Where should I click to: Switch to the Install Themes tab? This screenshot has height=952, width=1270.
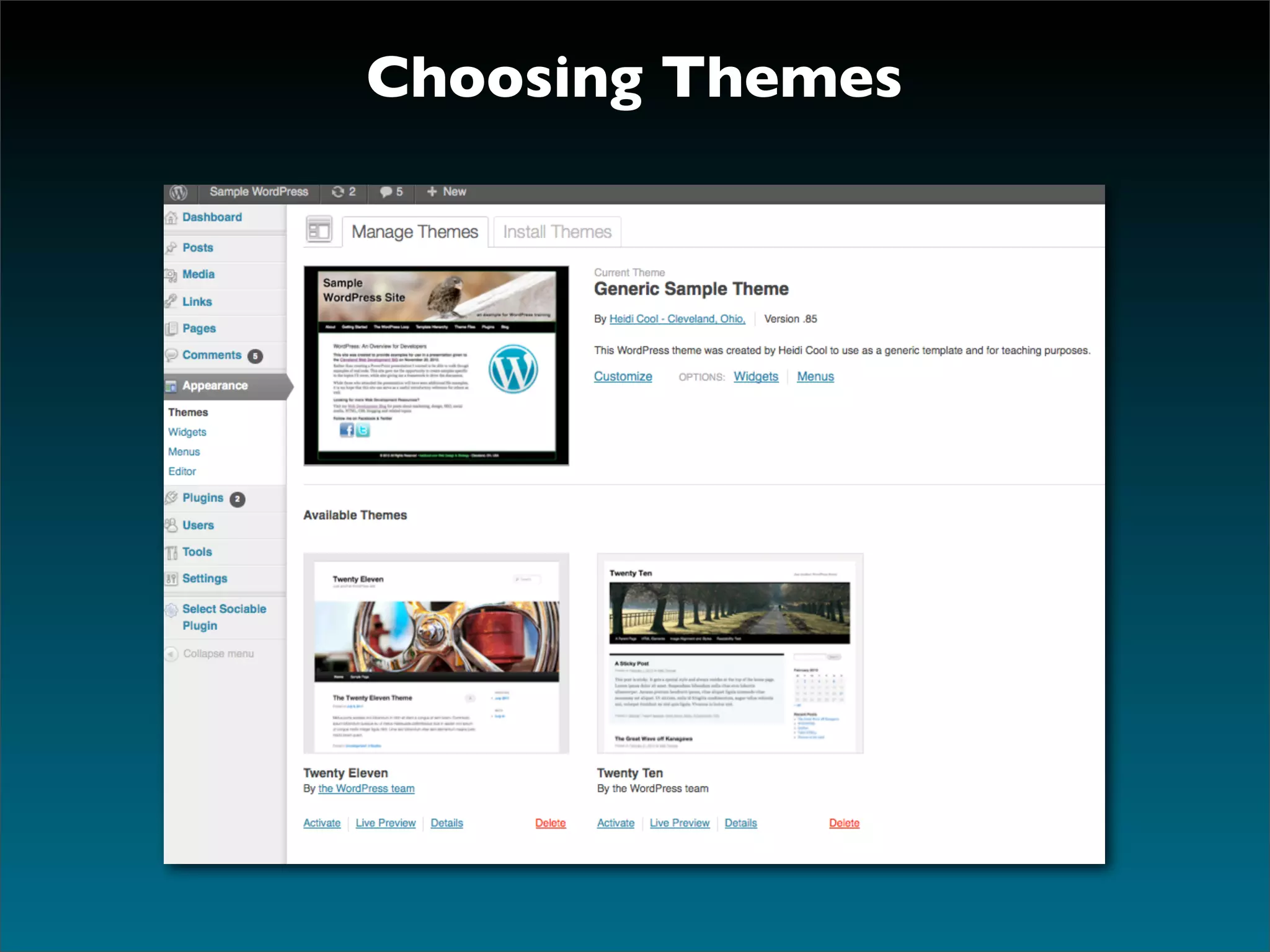pyautogui.click(x=557, y=232)
